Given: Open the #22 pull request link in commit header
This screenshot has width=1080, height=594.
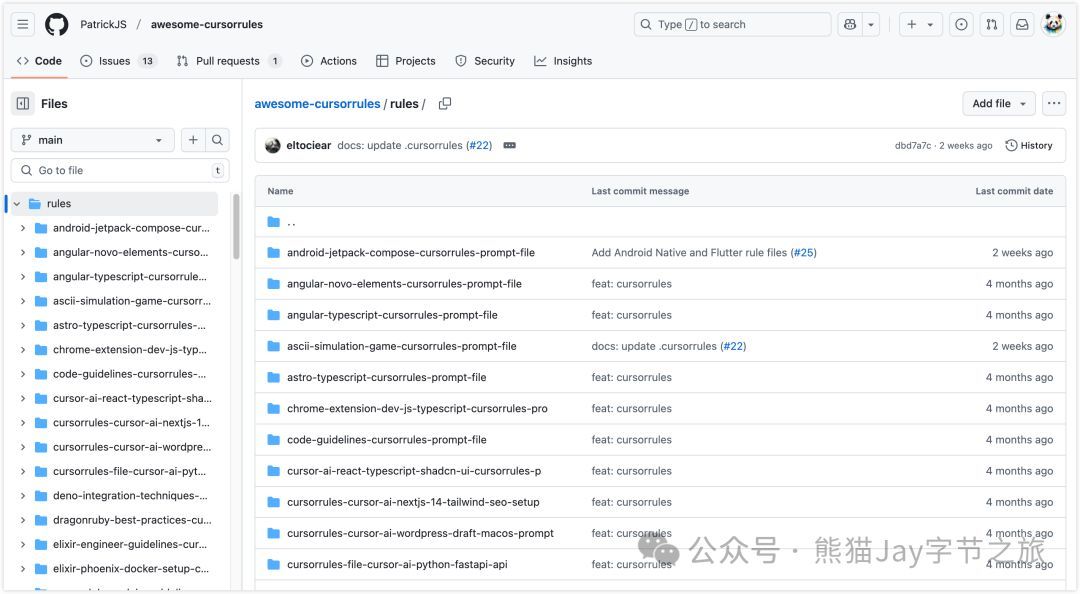Looking at the screenshot, I should (x=479, y=145).
